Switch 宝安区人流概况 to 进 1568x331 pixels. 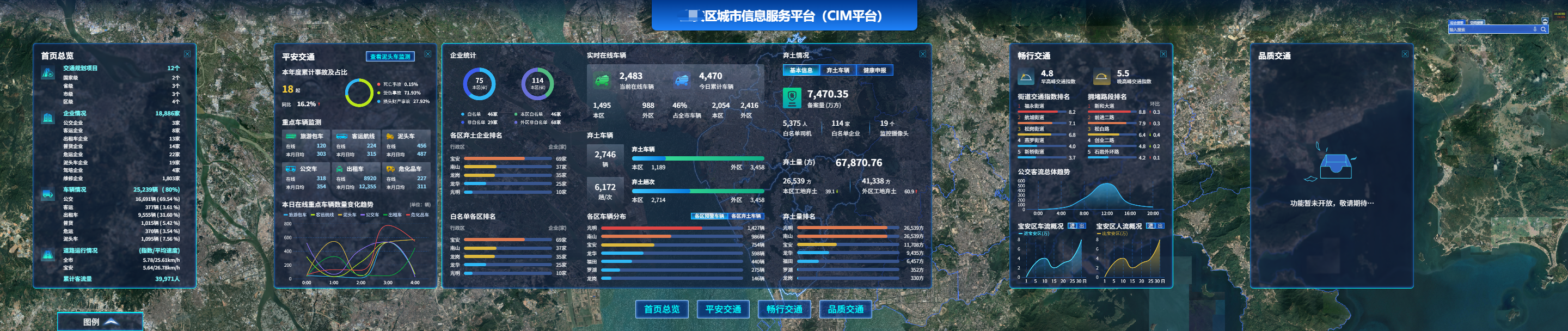pyautogui.click(x=1151, y=226)
